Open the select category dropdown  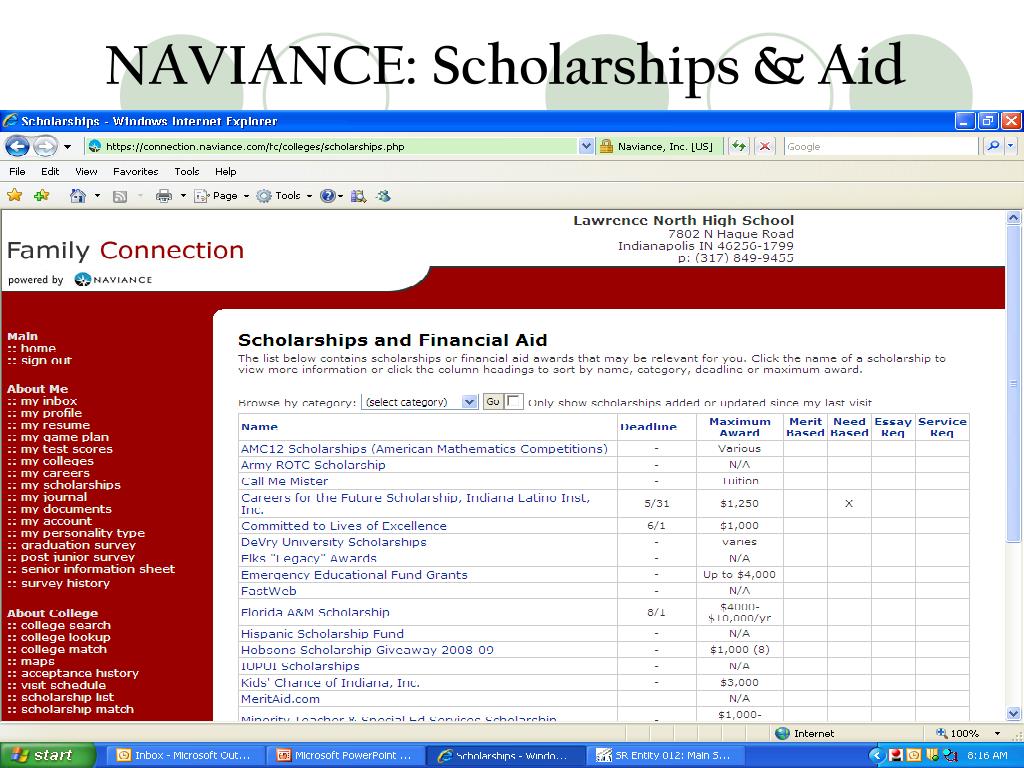420,402
